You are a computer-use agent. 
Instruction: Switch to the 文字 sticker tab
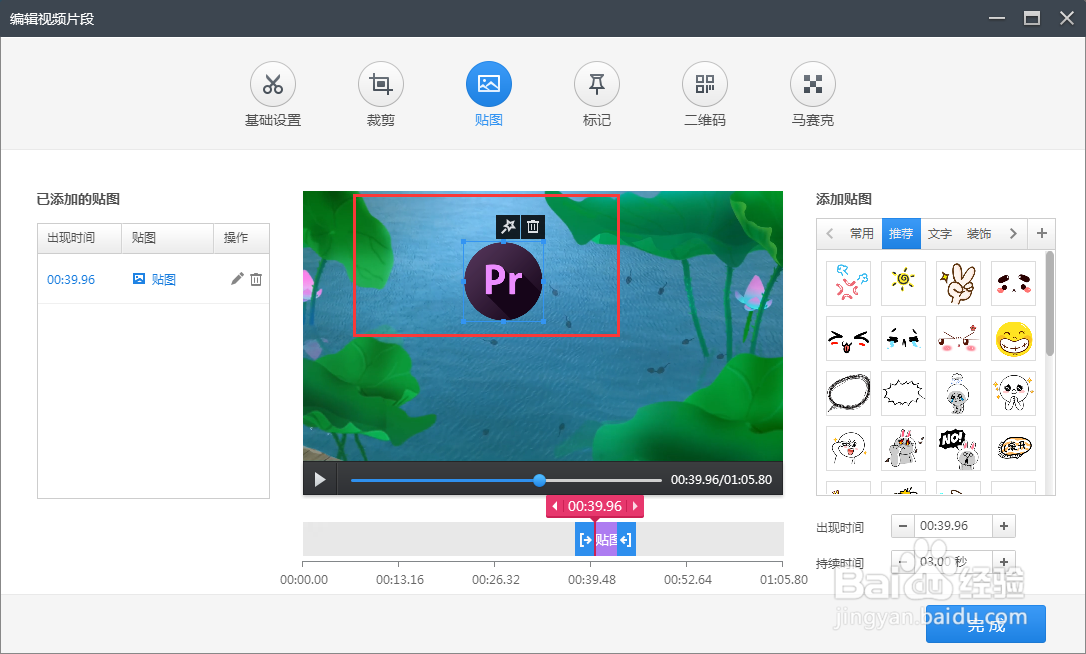940,233
